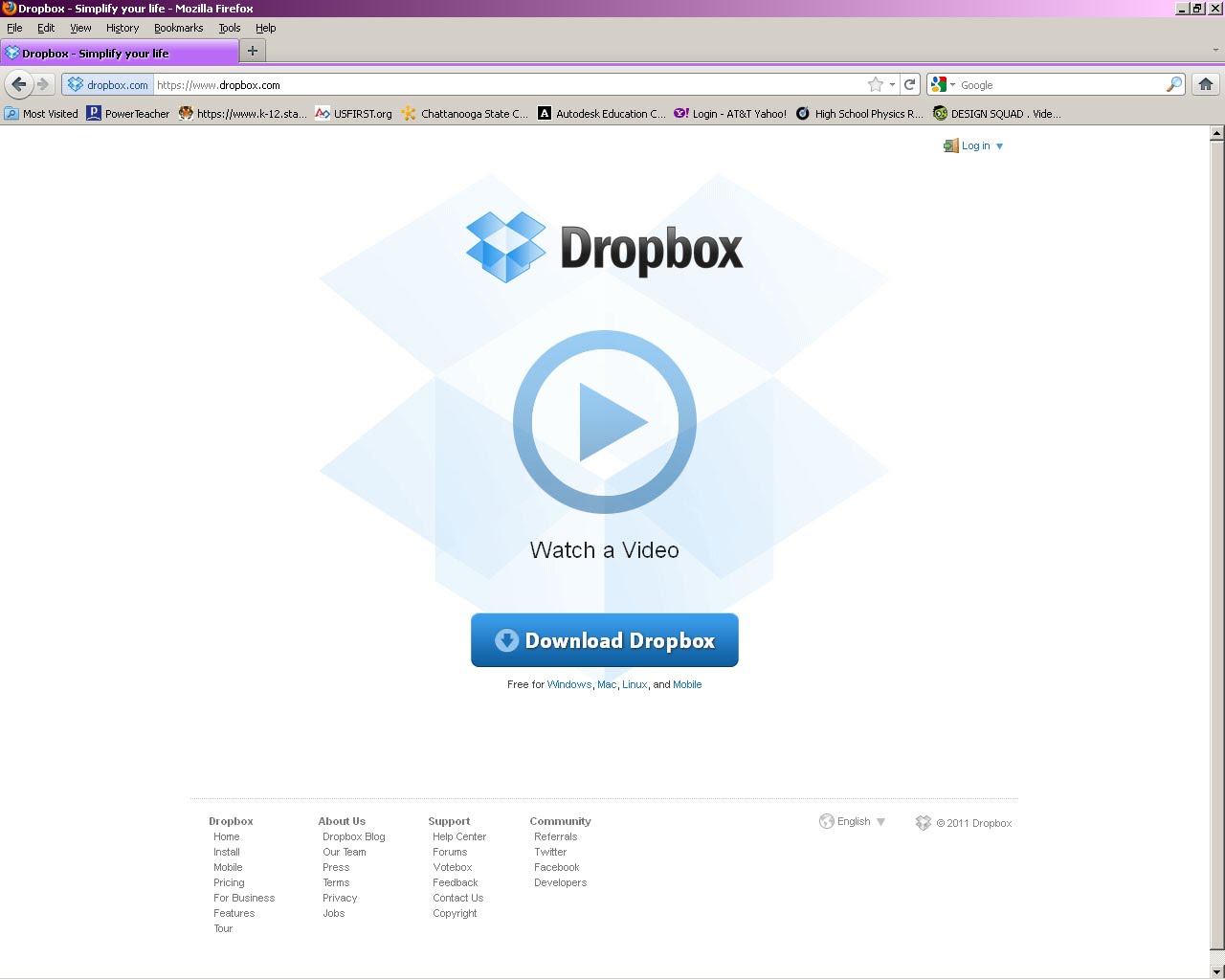The width and height of the screenshot is (1225, 980).
Task: Open the File menu
Action: point(14,28)
